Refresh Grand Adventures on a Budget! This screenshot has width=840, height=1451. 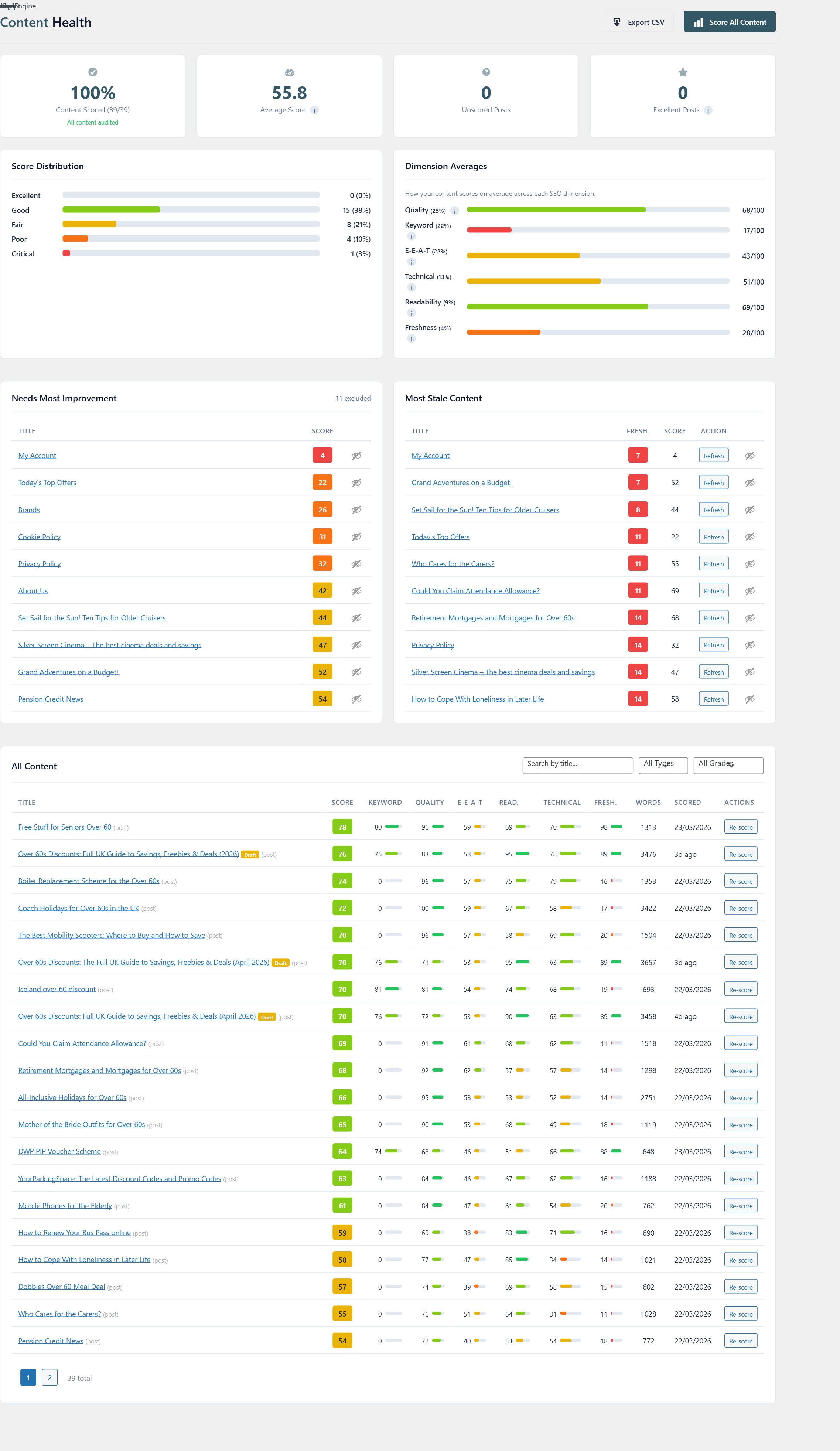click(713, 482)
